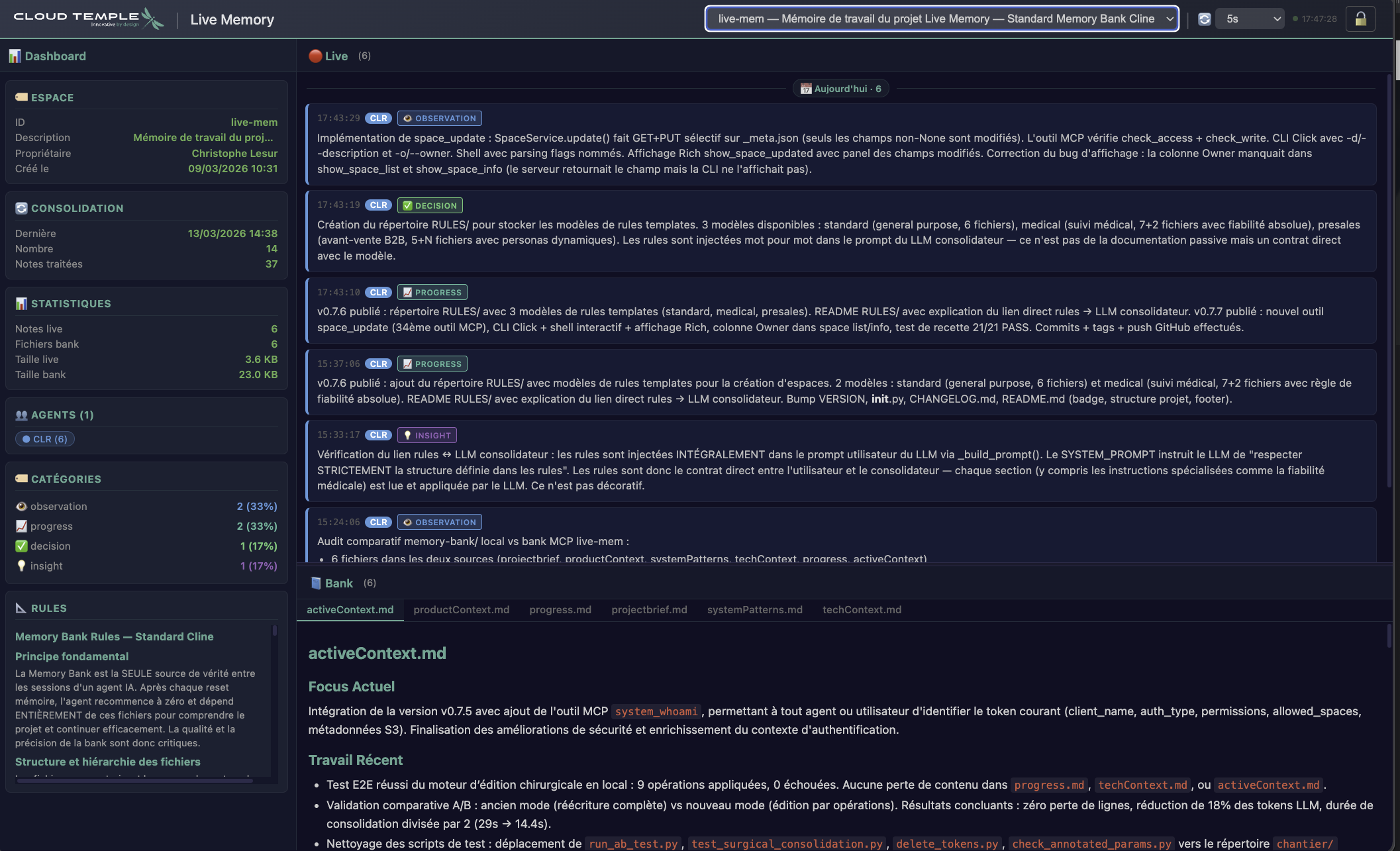Image resolution: width=1400 pixels, height=851 pixels.
Task: Toggle the DECISION badge on the 17:43:19 note
Action: pyautogui.click(x=429, y=205)
